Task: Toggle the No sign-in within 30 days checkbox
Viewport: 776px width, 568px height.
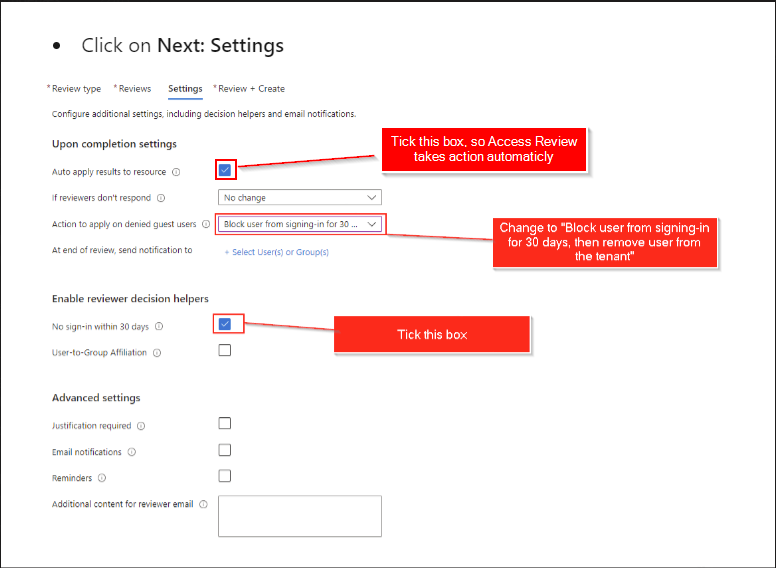Action: (225, 323)
